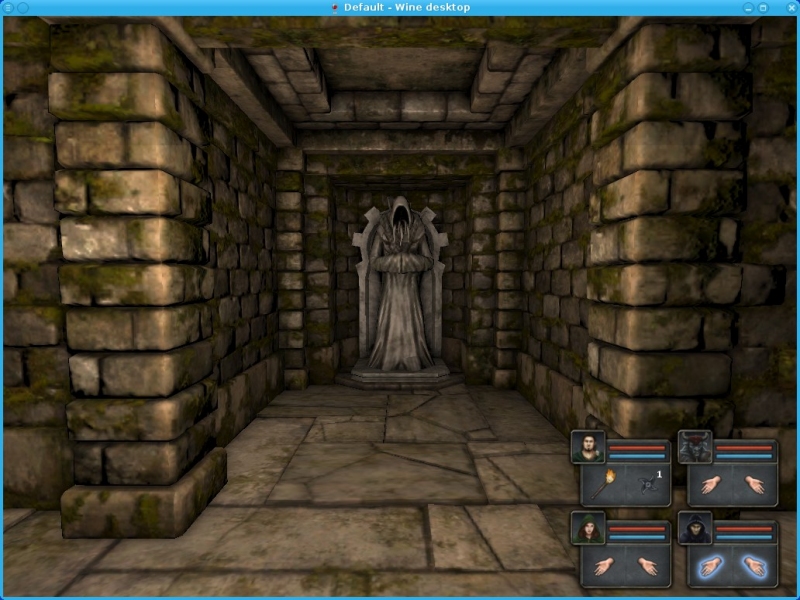Viewport: 800px width, 600px height.
Task: Open the bearded human champion's portrait
Action: pos(587,447)
